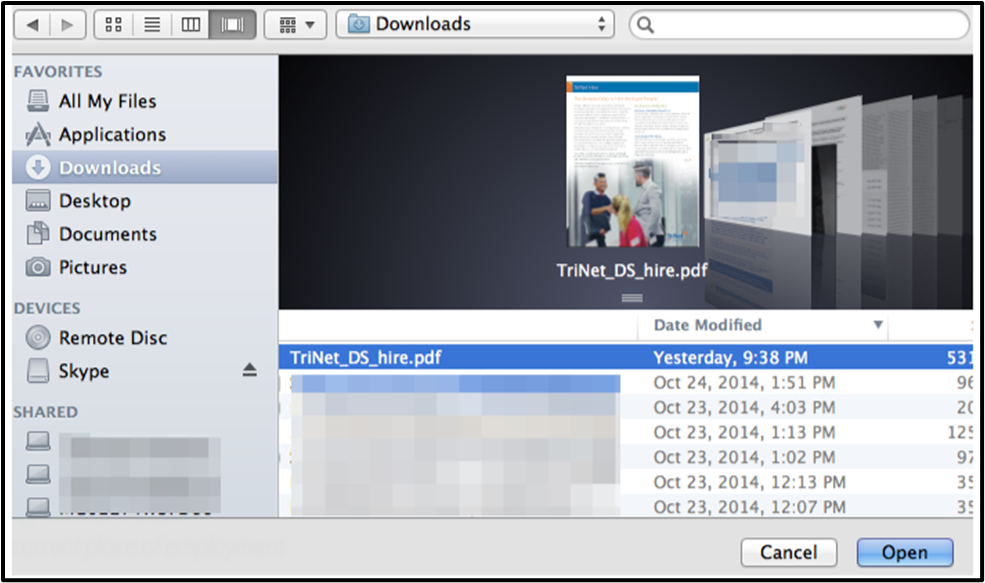Select Desktop in the sidebar

tap(94, 201)
